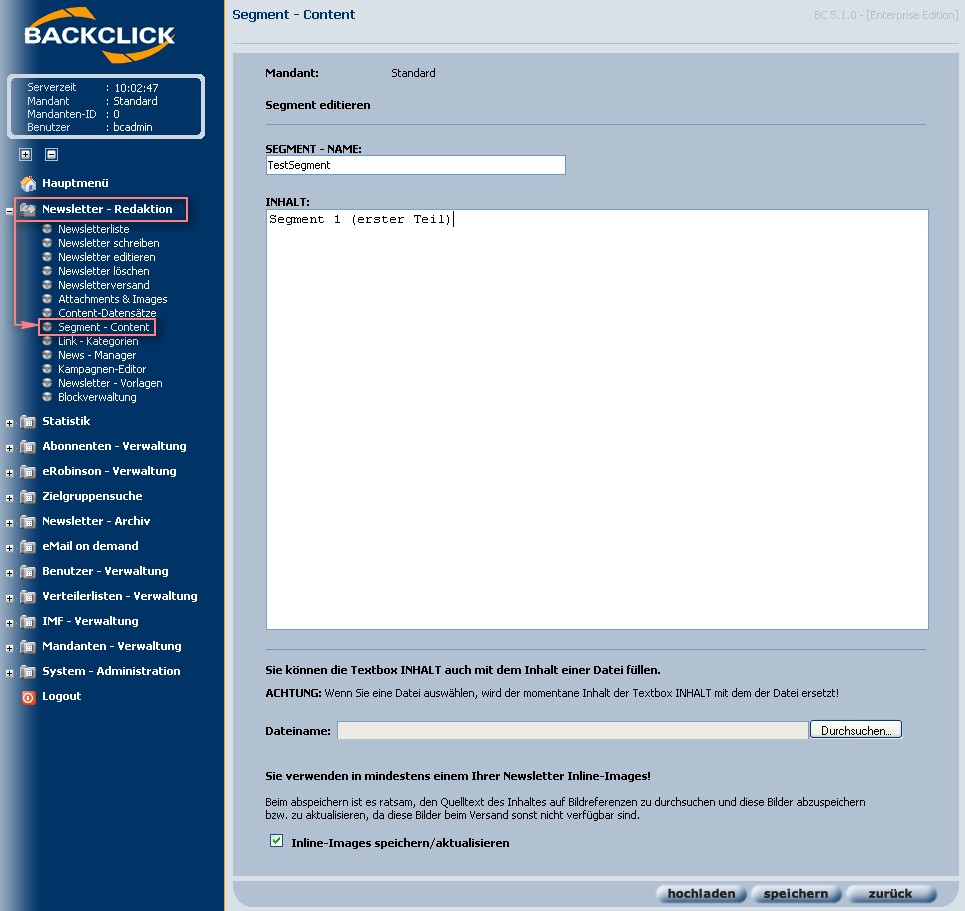Open Newsletter - Vorlagen menu entry
The image size is (965, 911).
pyautogui.click(x=110, y=383)
